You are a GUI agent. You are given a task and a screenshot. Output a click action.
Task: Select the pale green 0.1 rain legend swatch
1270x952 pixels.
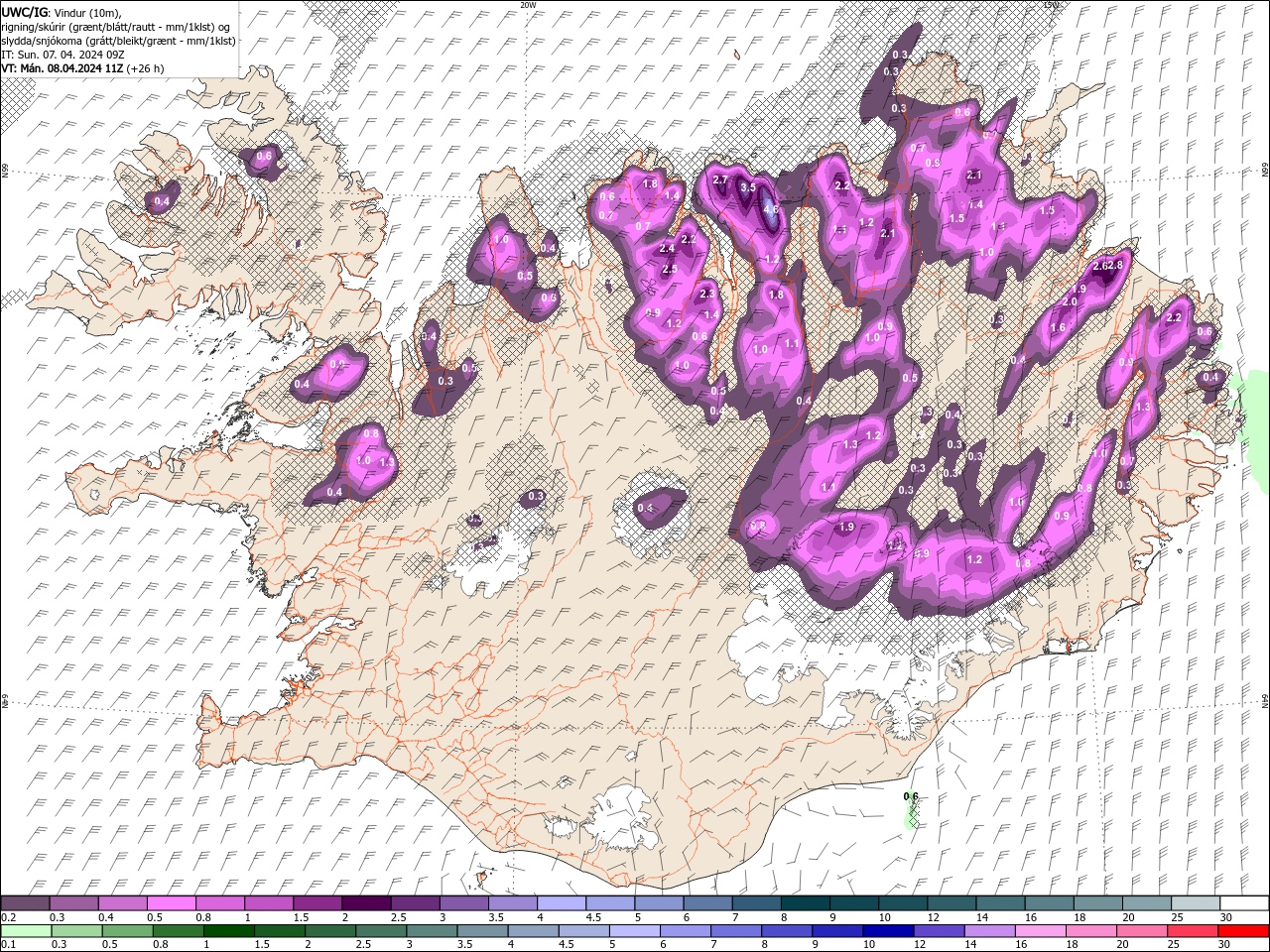[x=26, y=931]
